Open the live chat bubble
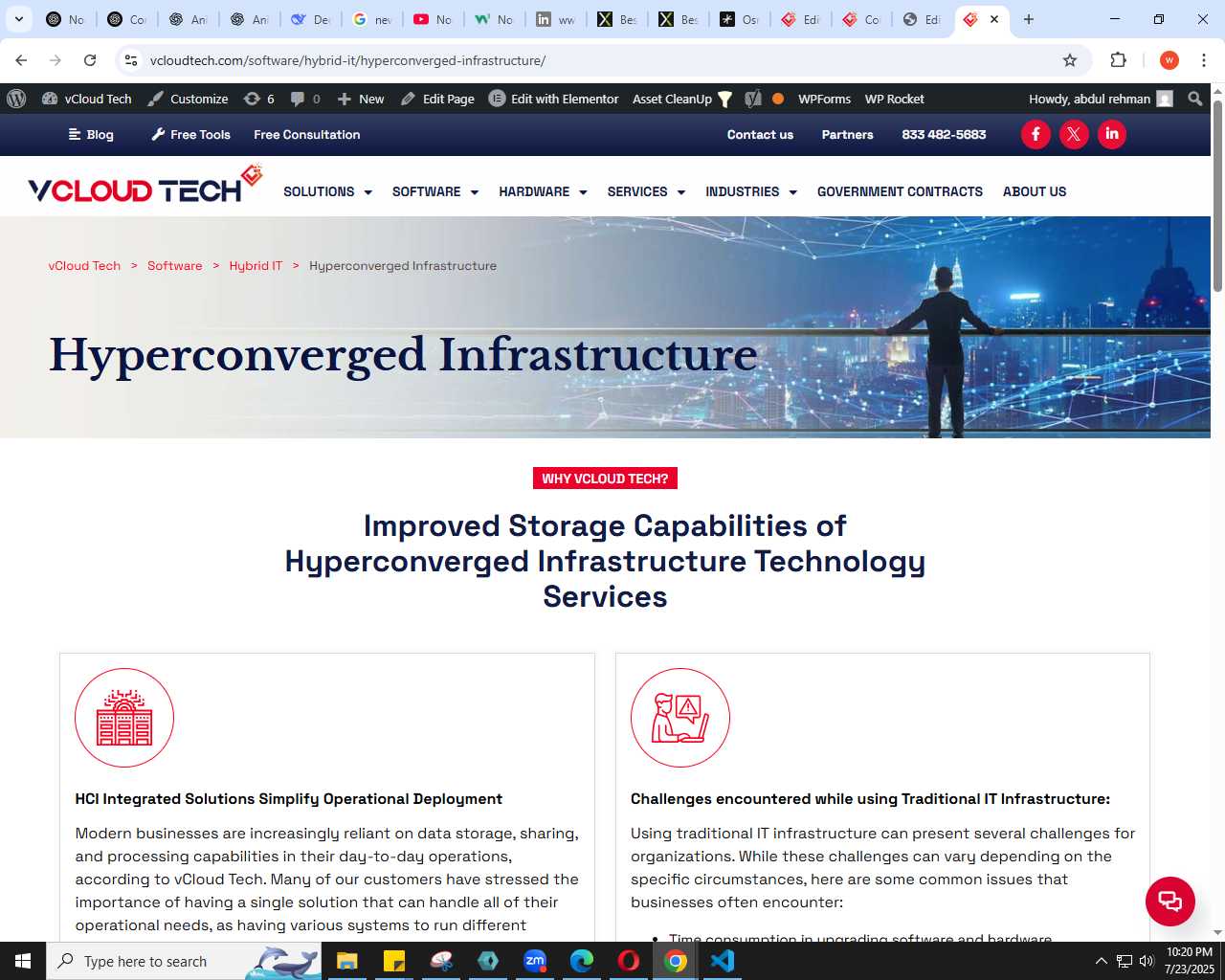The image size is (1225, 980). pos(1170,902)
